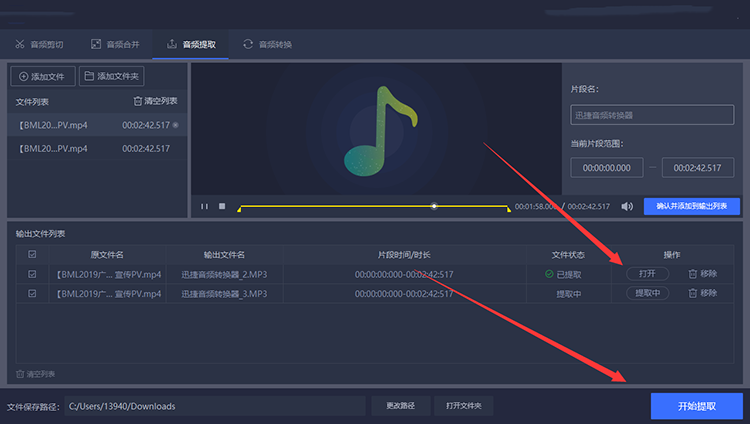Click 确认并添加到输出列表 button
Image resolution: width=750 pixels, height=424 pixels.
tap(692, 206)
